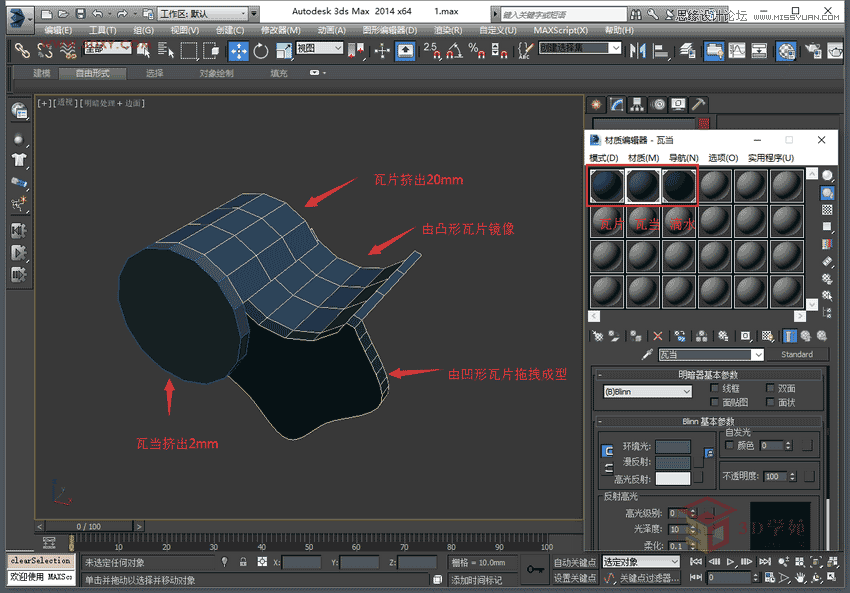Click the Rotate tool in main toolbar

[x=261, y=51]
